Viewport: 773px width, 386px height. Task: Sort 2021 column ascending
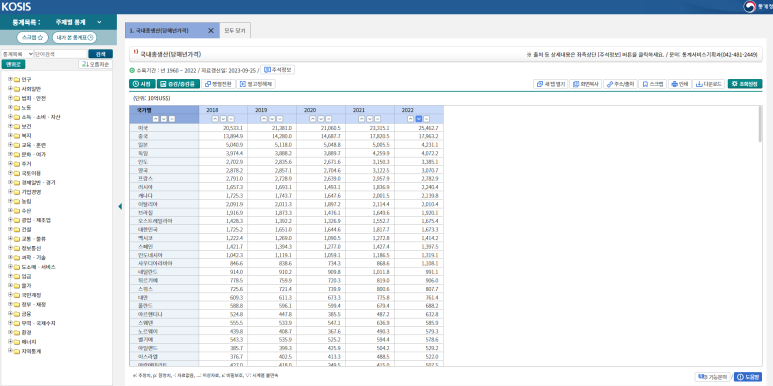point(361,119)
